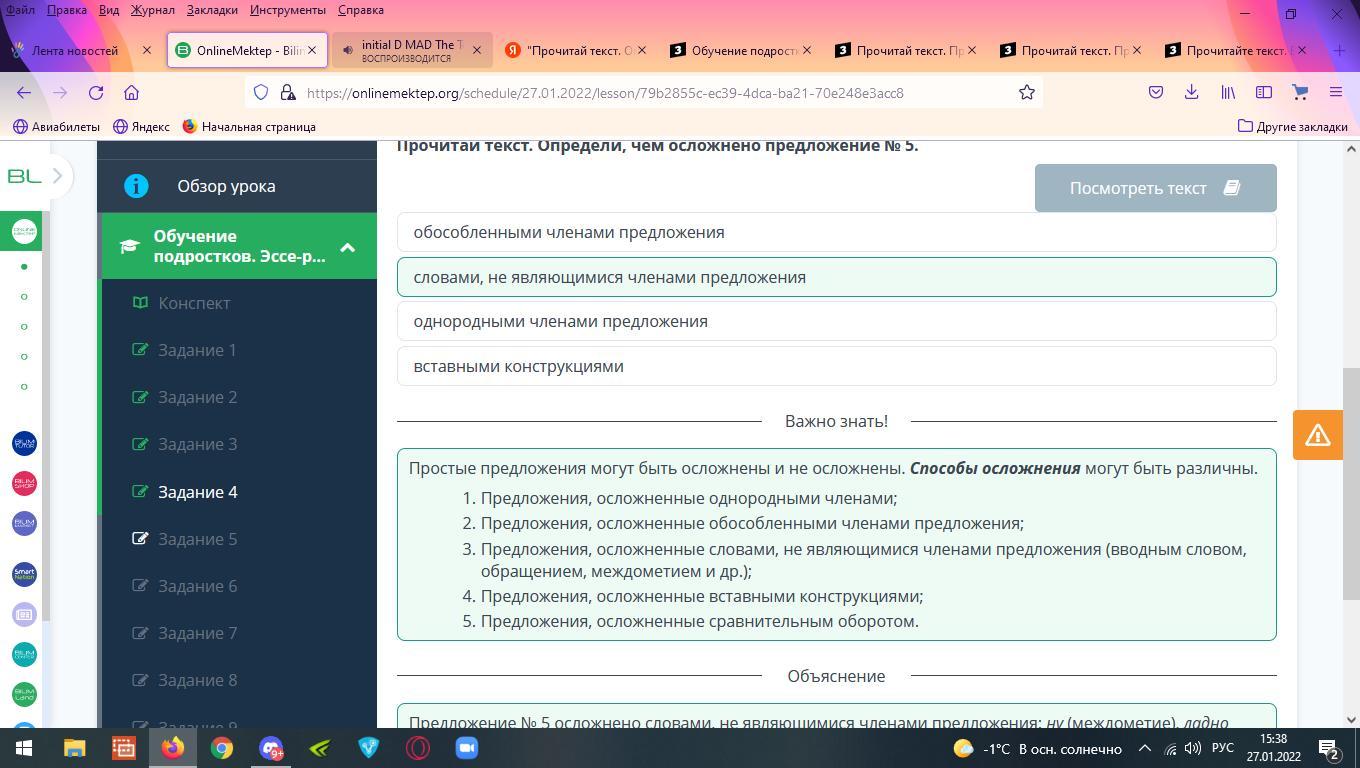Open the orange warning report icon
This screenshot has height=768, width=1360.
(1317, 435)
